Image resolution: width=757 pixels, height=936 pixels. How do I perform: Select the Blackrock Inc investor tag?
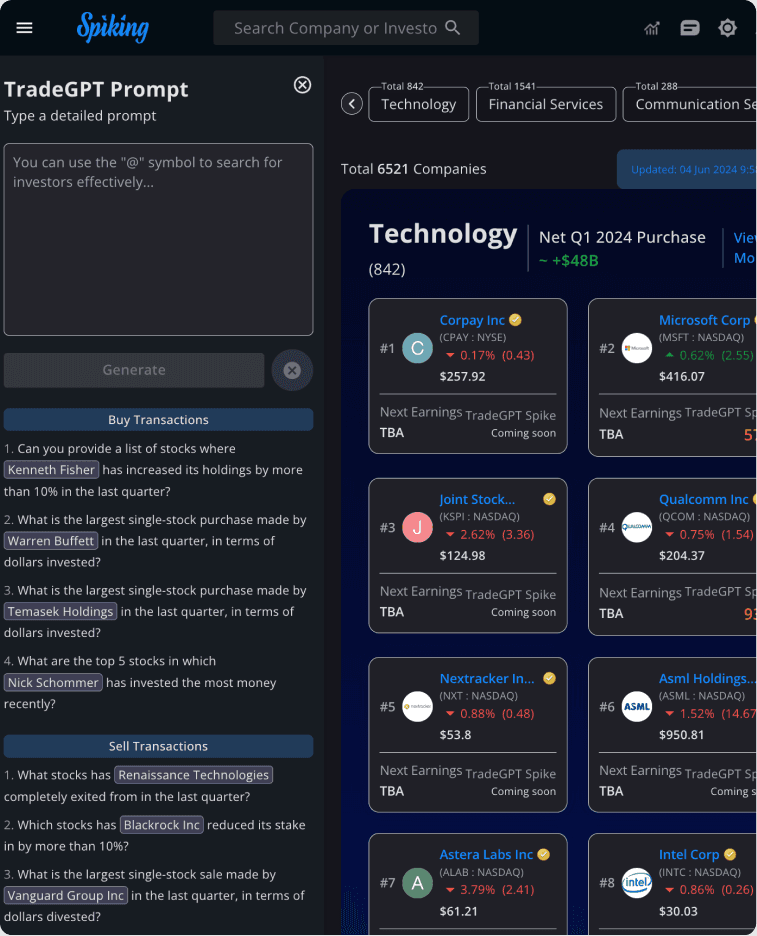tap(162, 825)
